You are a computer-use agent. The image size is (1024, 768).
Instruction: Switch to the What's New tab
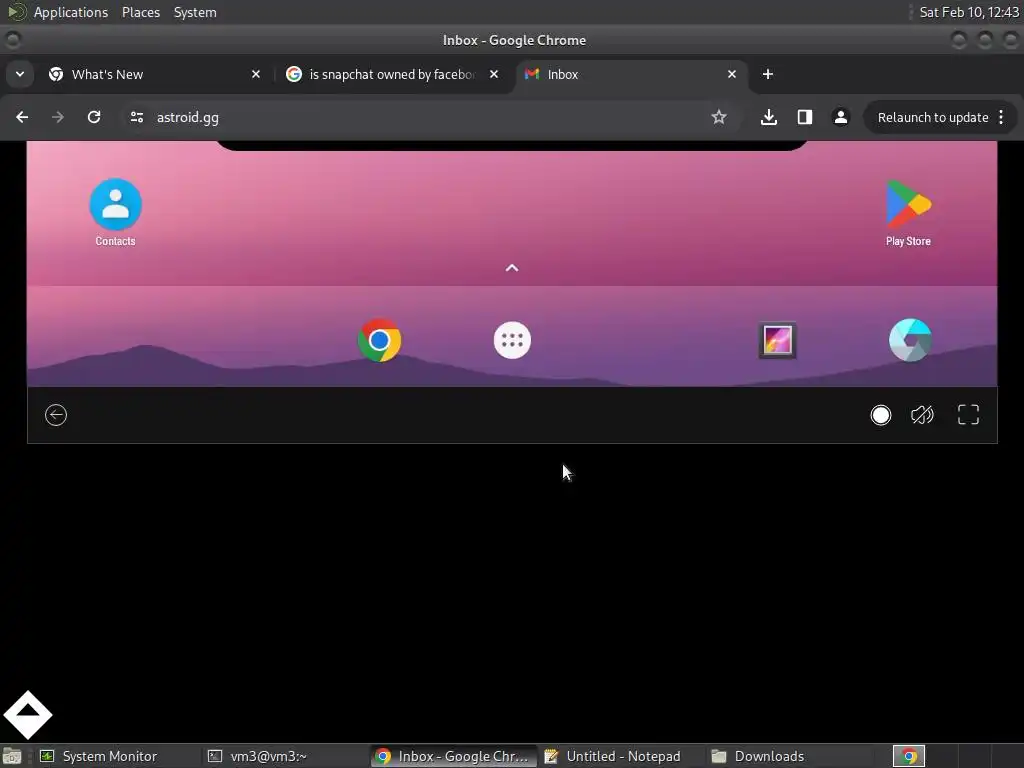[x=155, y=74]
